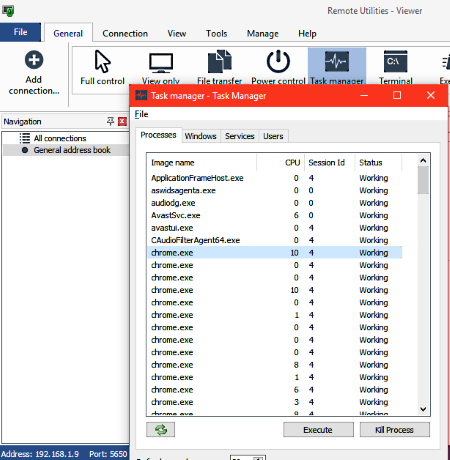Click Address 192.168.1.9 in status bar
Image resolution: width=450 pixels, height=460 pixels.
click(x=40, y=454)
